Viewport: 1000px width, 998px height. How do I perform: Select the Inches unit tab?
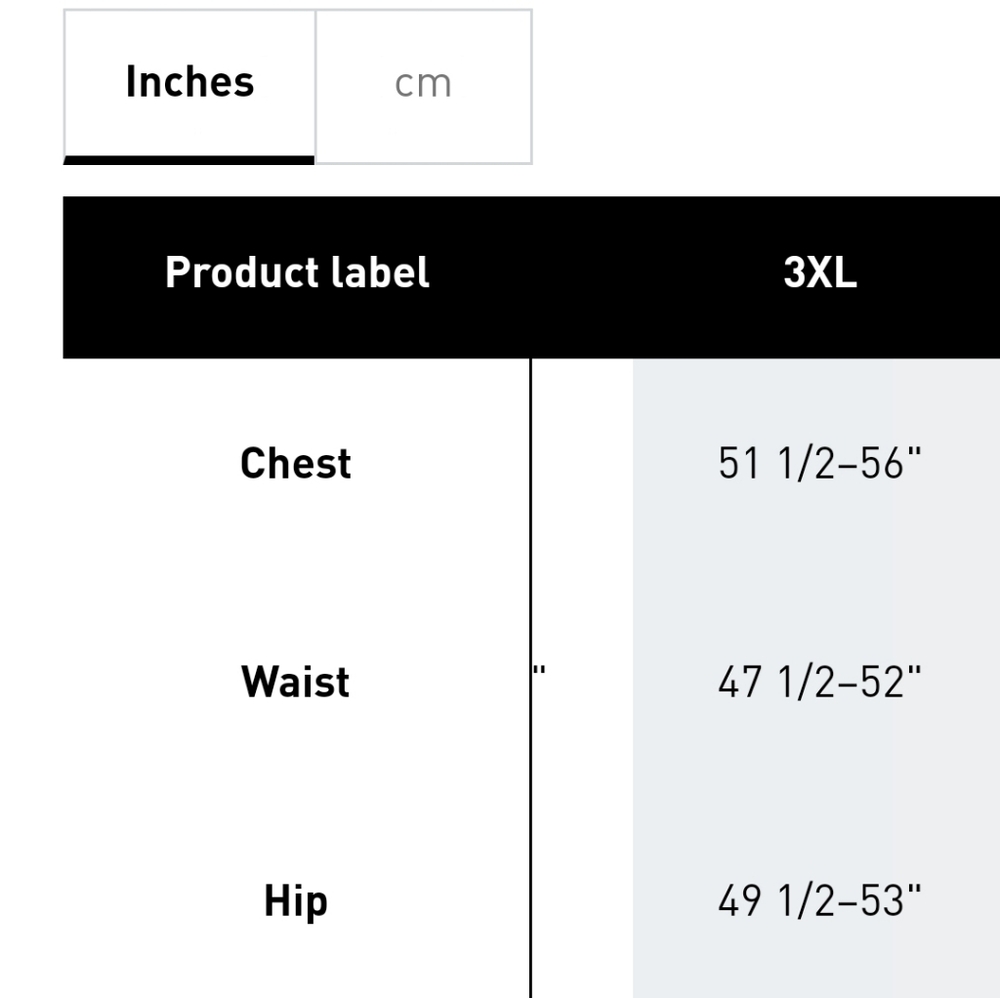(x=189, y=86)
